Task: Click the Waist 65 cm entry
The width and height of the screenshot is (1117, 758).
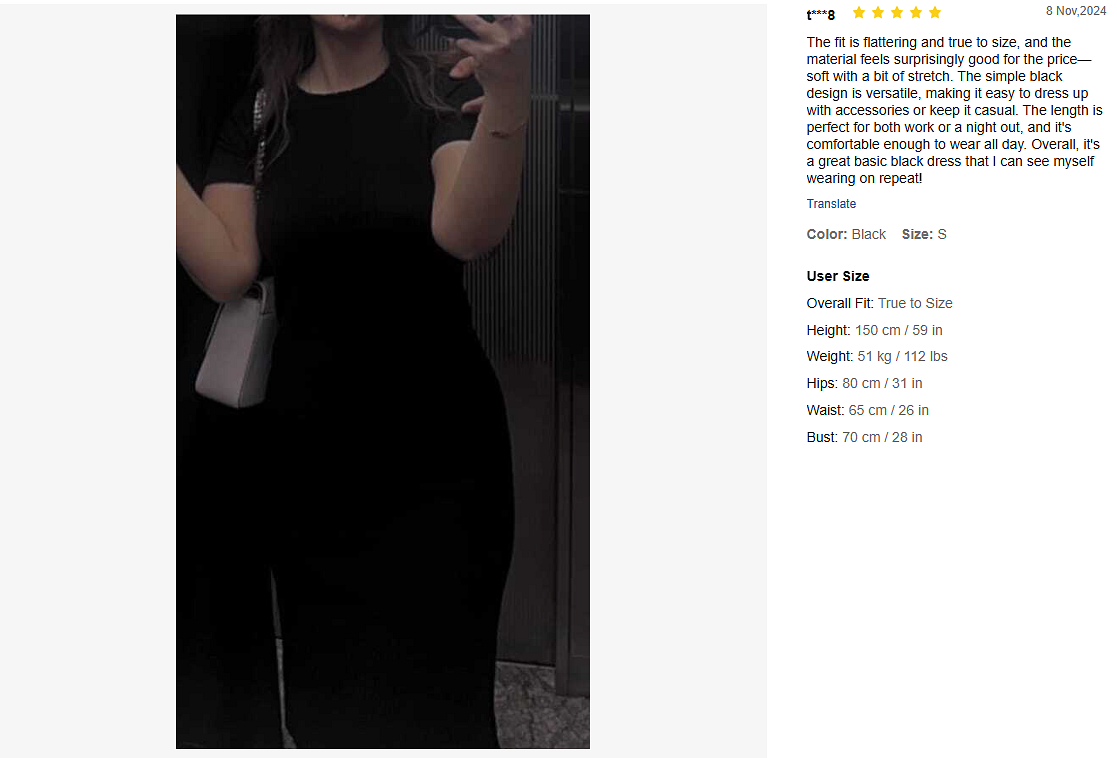Action: click(868, 411)
